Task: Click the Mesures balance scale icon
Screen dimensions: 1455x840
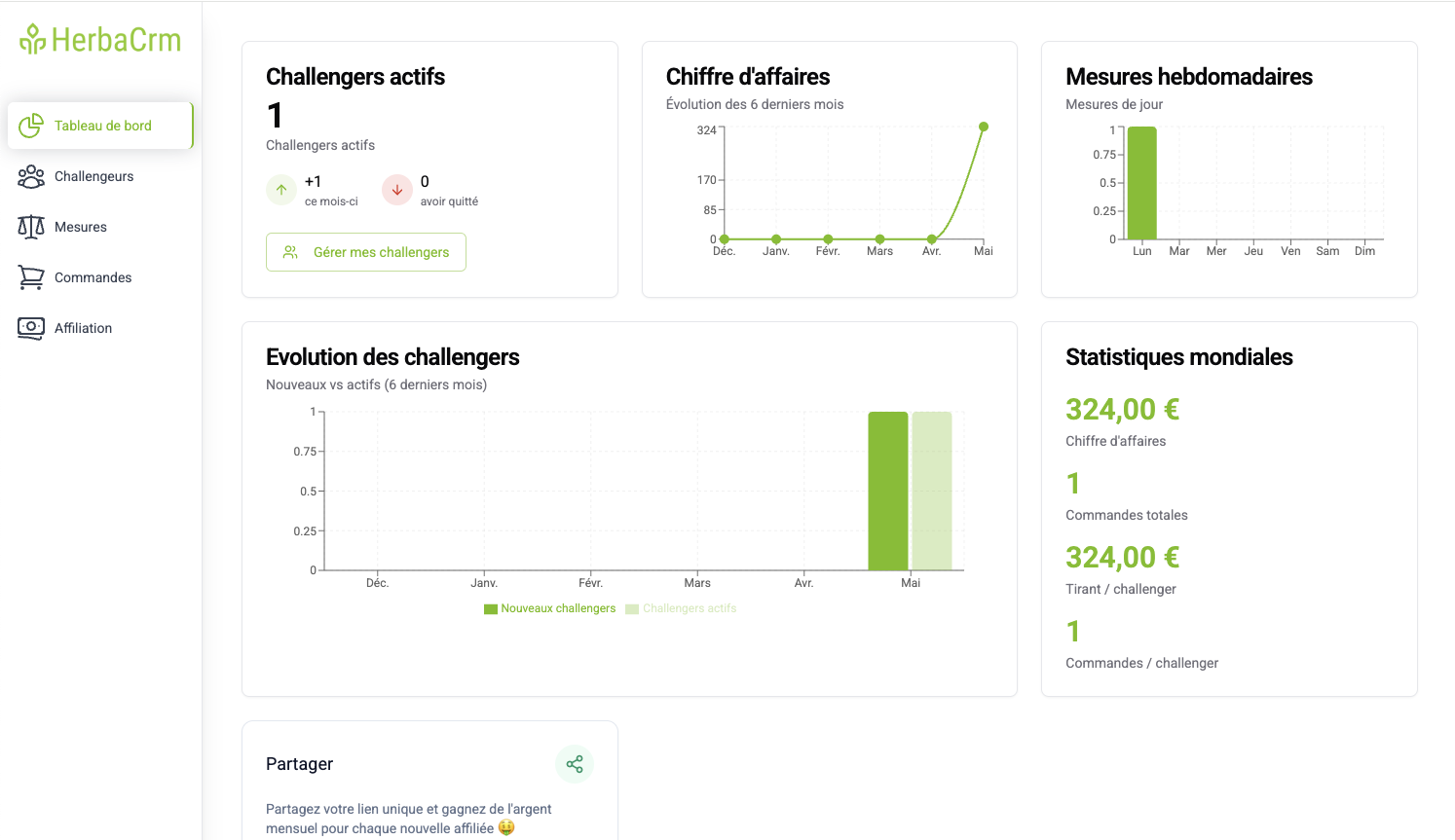Action: point(31,227)
